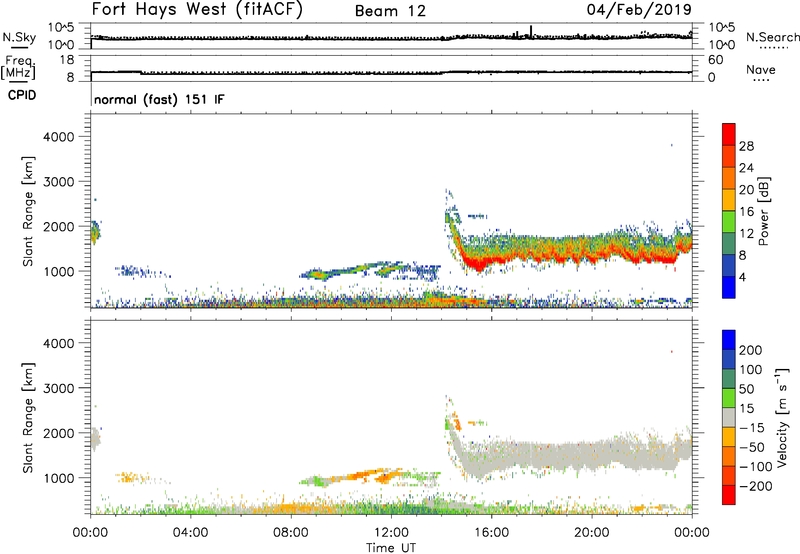This screenshot has width=800, height=554.
Task: Click the 'Beam 12' label
Action: pyautogui.click(x=390, y=11)
